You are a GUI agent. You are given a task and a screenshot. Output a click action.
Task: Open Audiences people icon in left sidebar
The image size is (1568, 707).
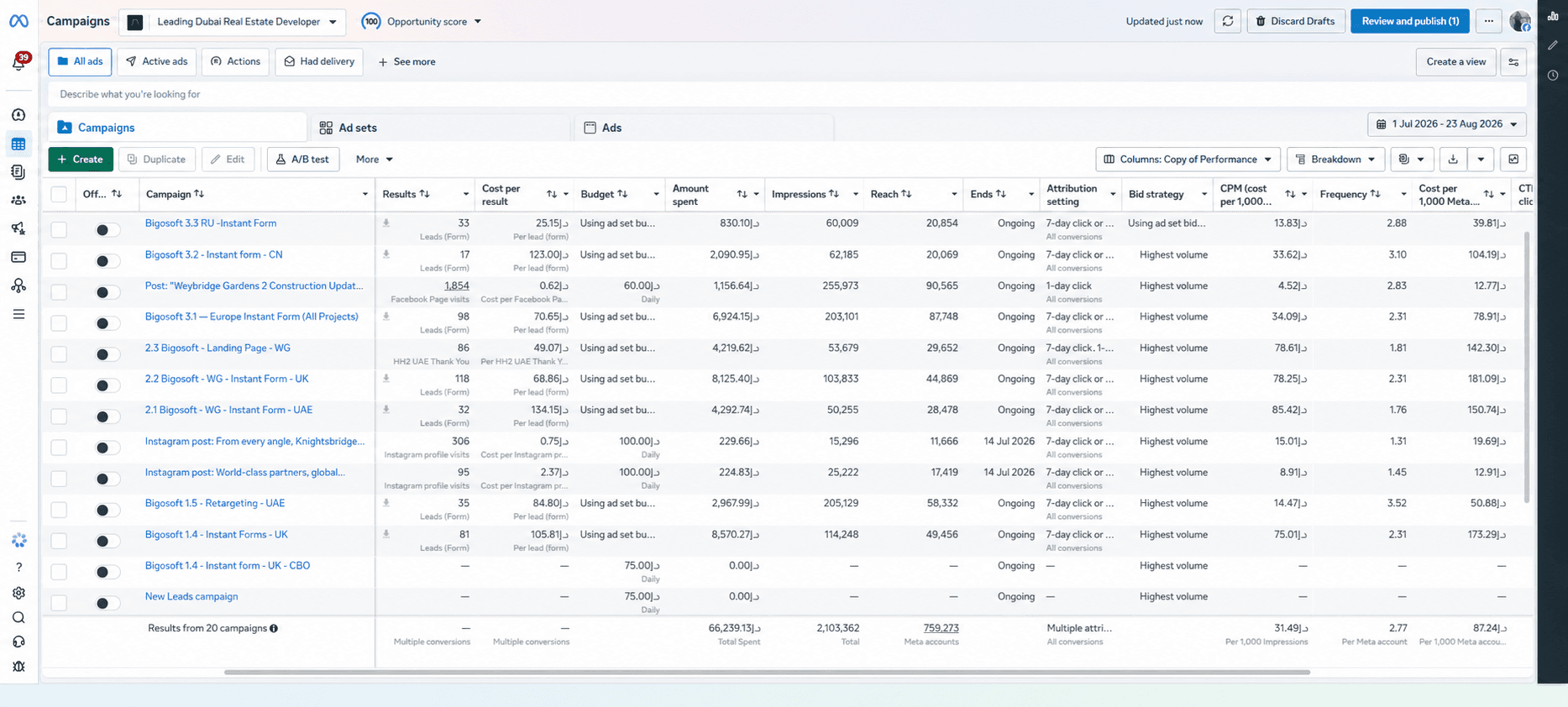18,201
